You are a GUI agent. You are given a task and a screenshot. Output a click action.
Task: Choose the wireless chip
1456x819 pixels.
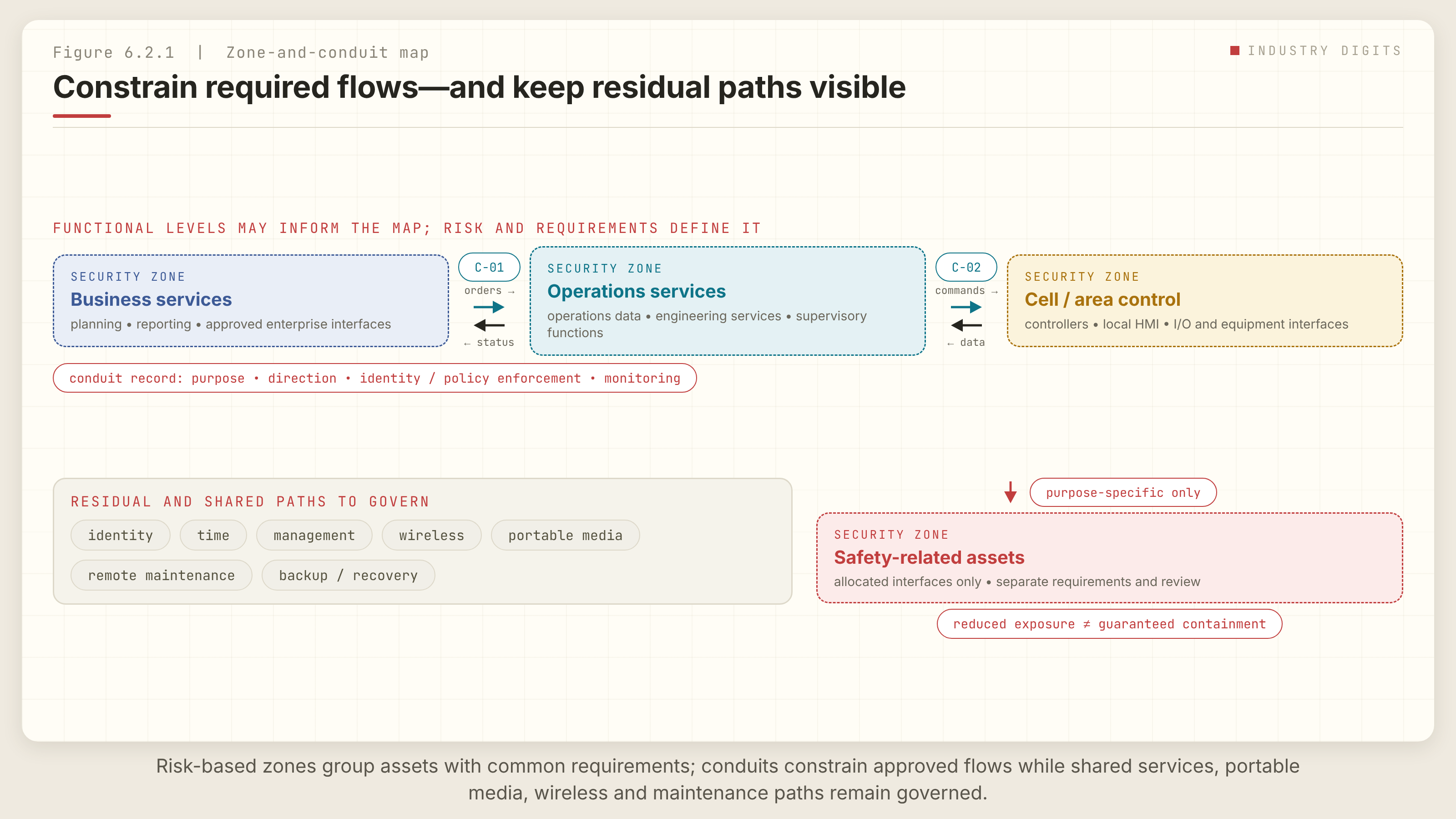pyautogui.click(x=431, y=535)
